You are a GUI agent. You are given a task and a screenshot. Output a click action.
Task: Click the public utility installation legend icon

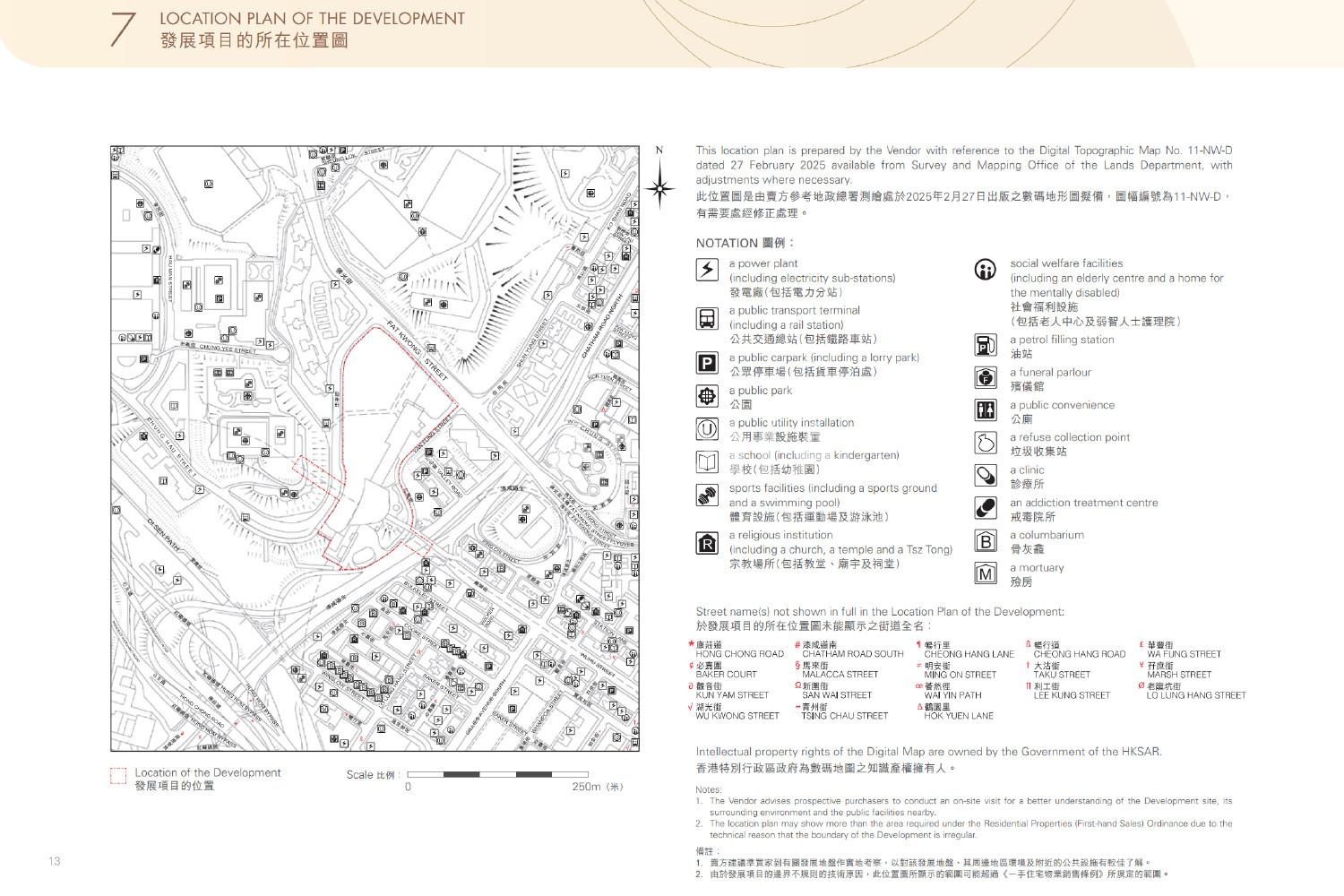[x=707, y=428]
